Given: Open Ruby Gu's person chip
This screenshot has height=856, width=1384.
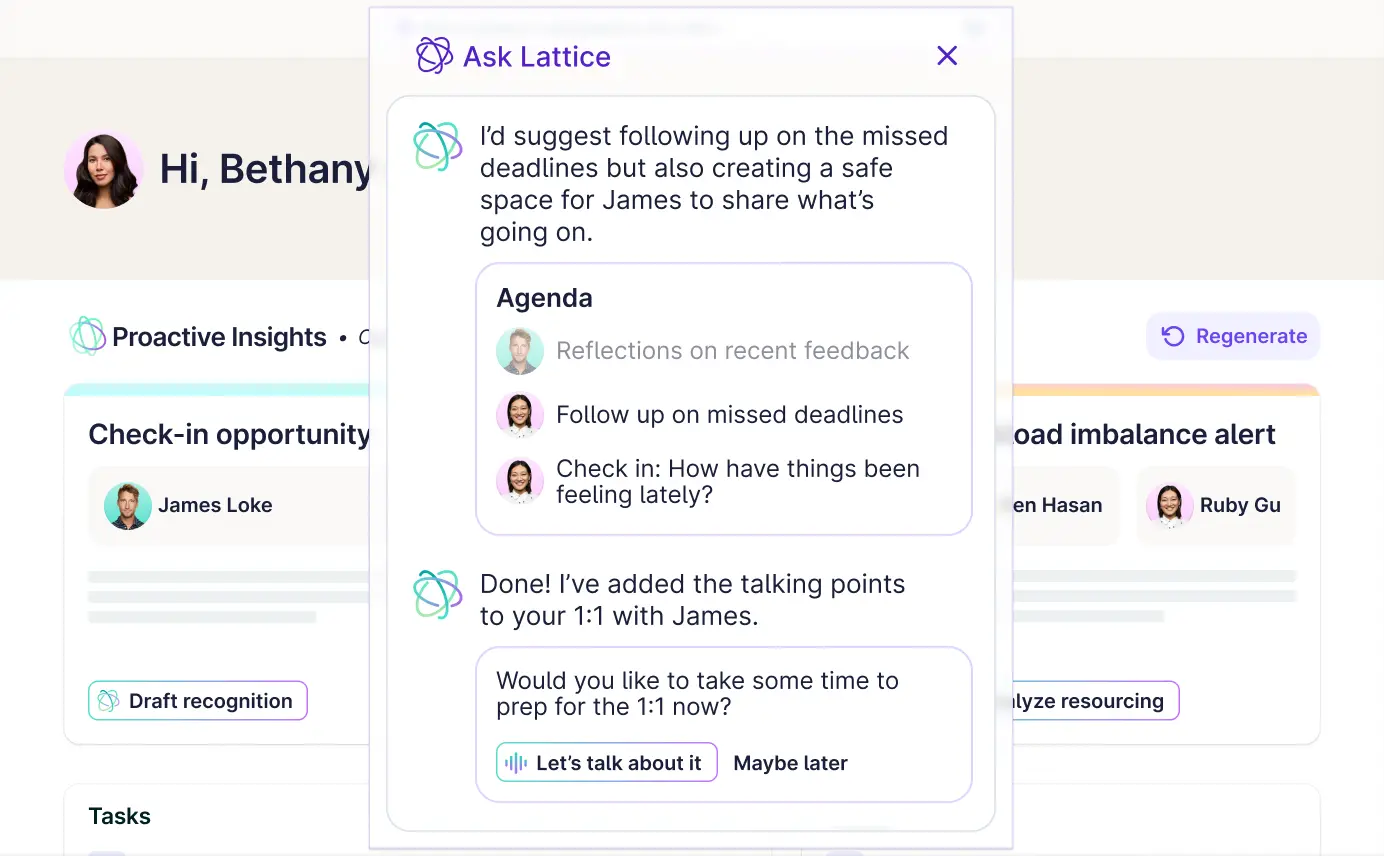Looking at the screenshot, I should tap(1215, 505).
